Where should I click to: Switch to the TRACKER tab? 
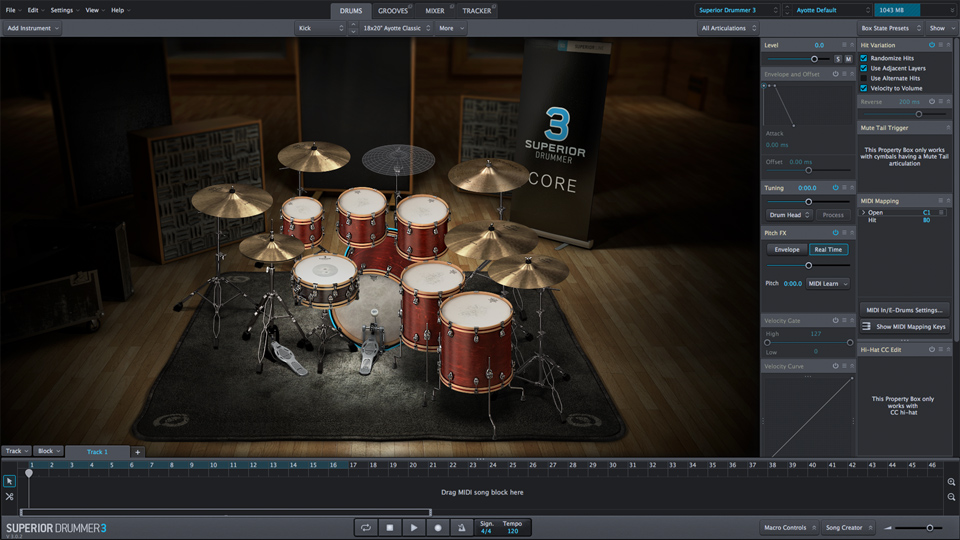[476, 10]
